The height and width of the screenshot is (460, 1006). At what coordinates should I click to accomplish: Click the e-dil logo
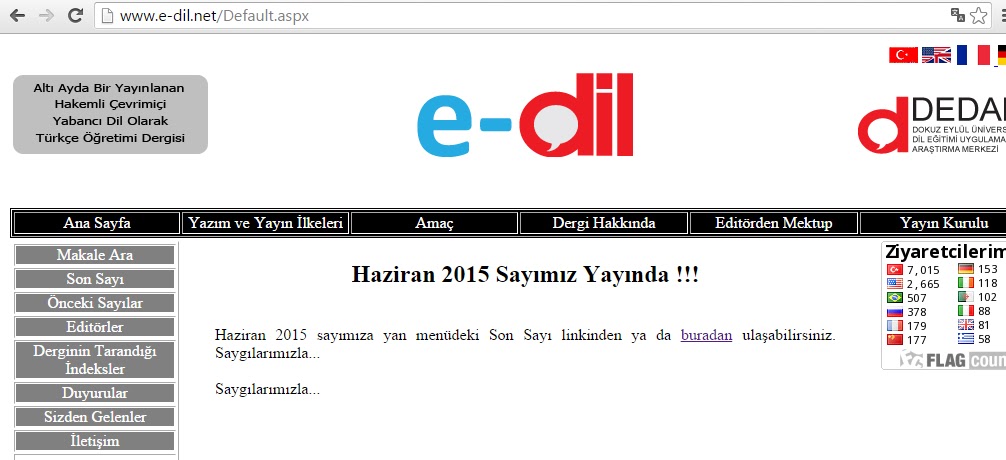pos(525,115)
